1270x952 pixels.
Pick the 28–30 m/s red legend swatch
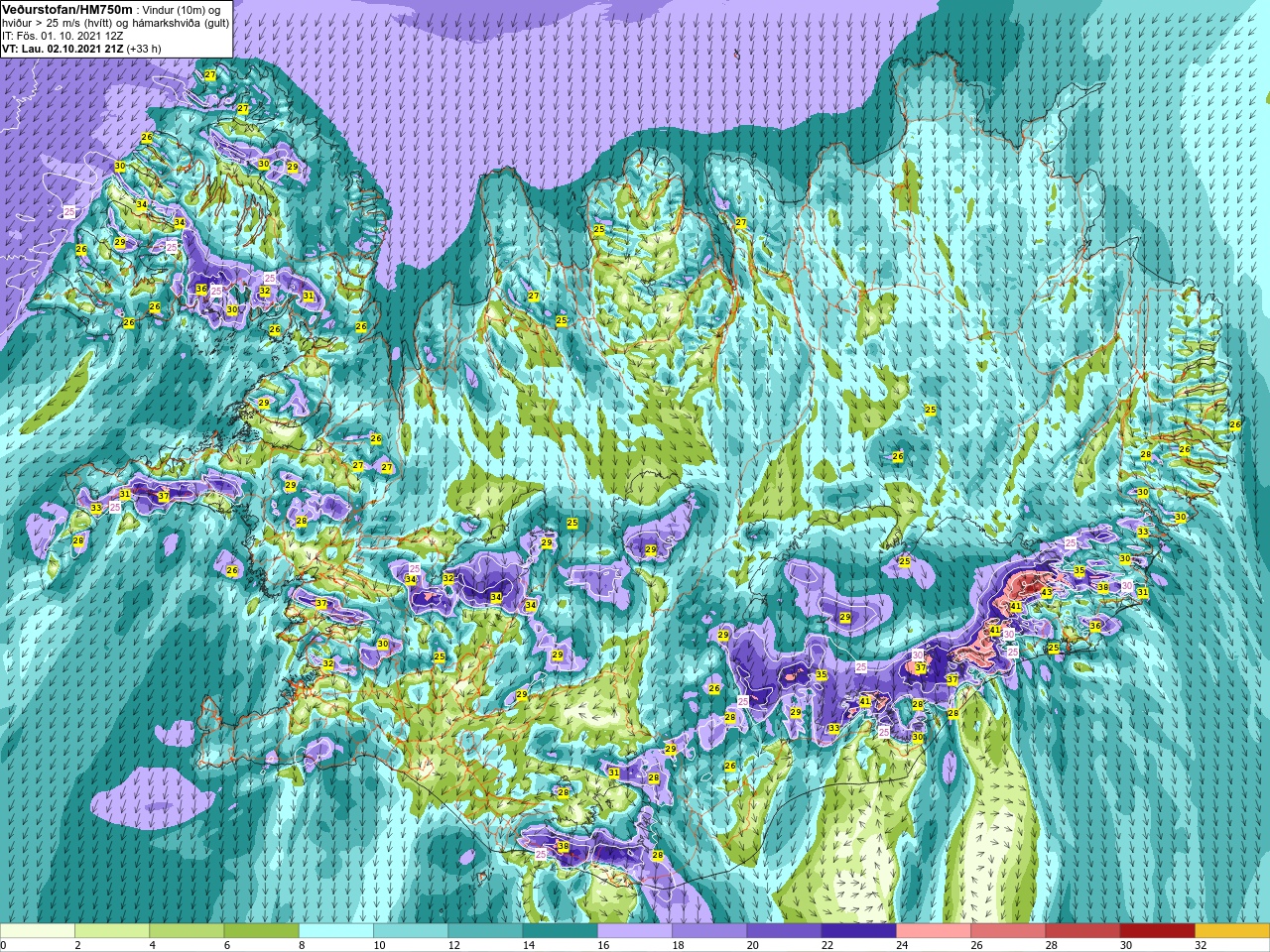[1082, 931]
